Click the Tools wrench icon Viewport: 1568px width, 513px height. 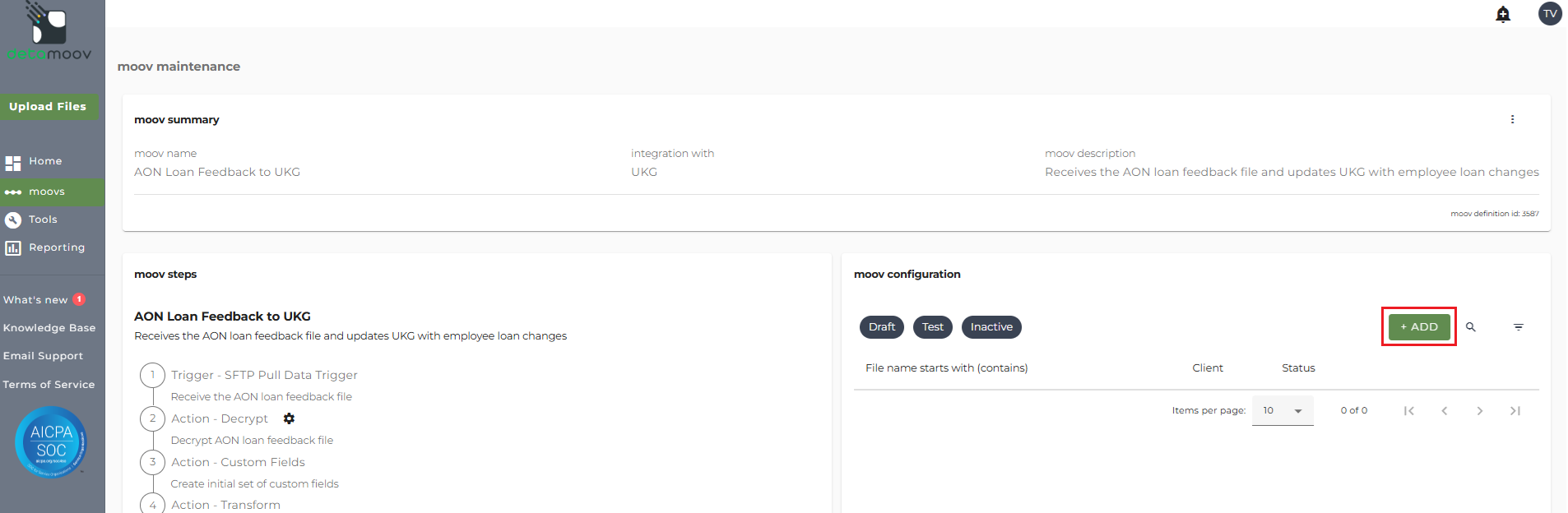[x=13, y=220]
